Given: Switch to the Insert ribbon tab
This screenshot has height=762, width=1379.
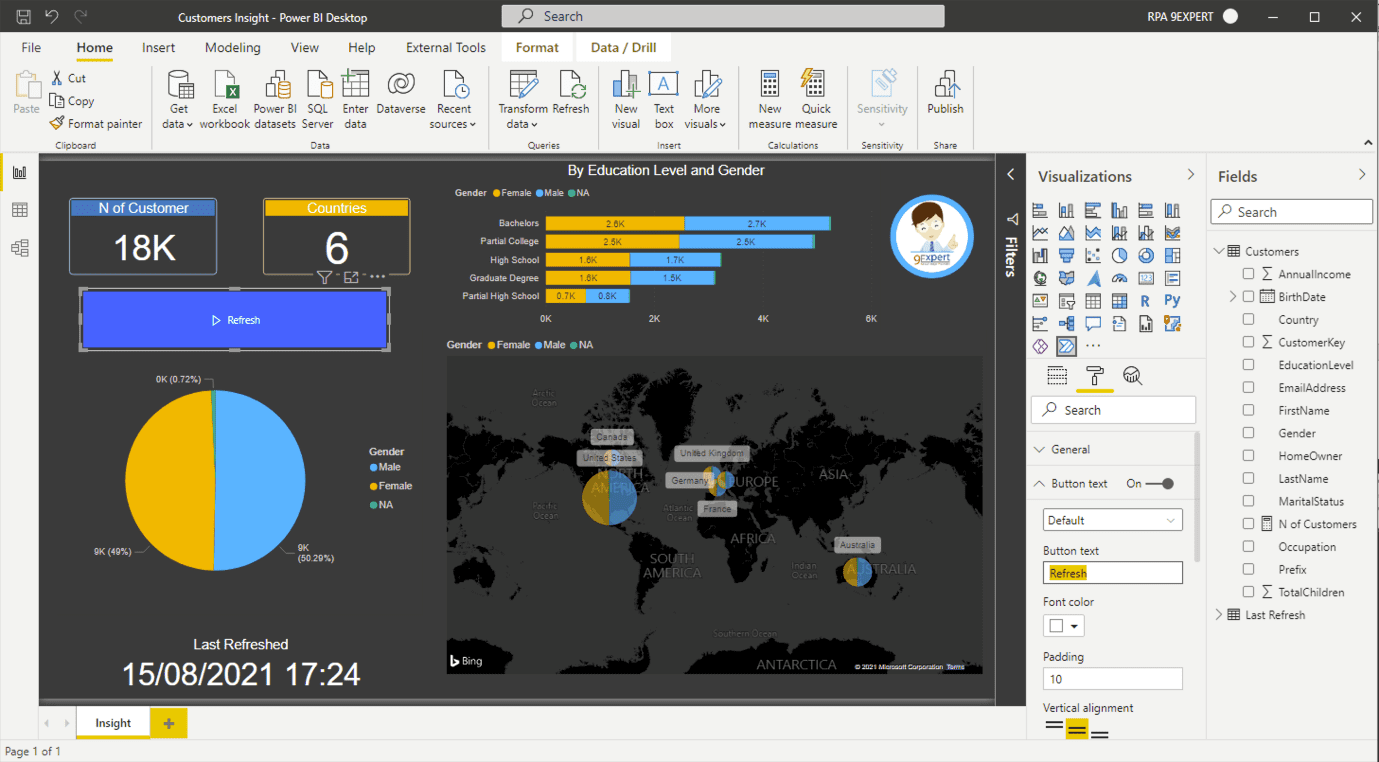Looking at the screenshot, I should point(158,47).
